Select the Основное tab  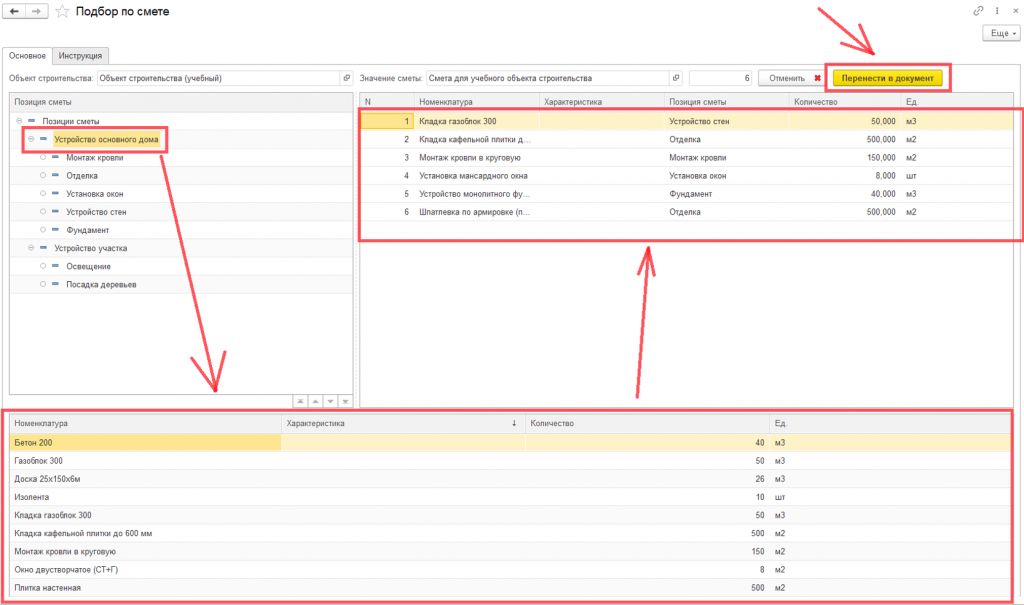(x=26, y=56)
